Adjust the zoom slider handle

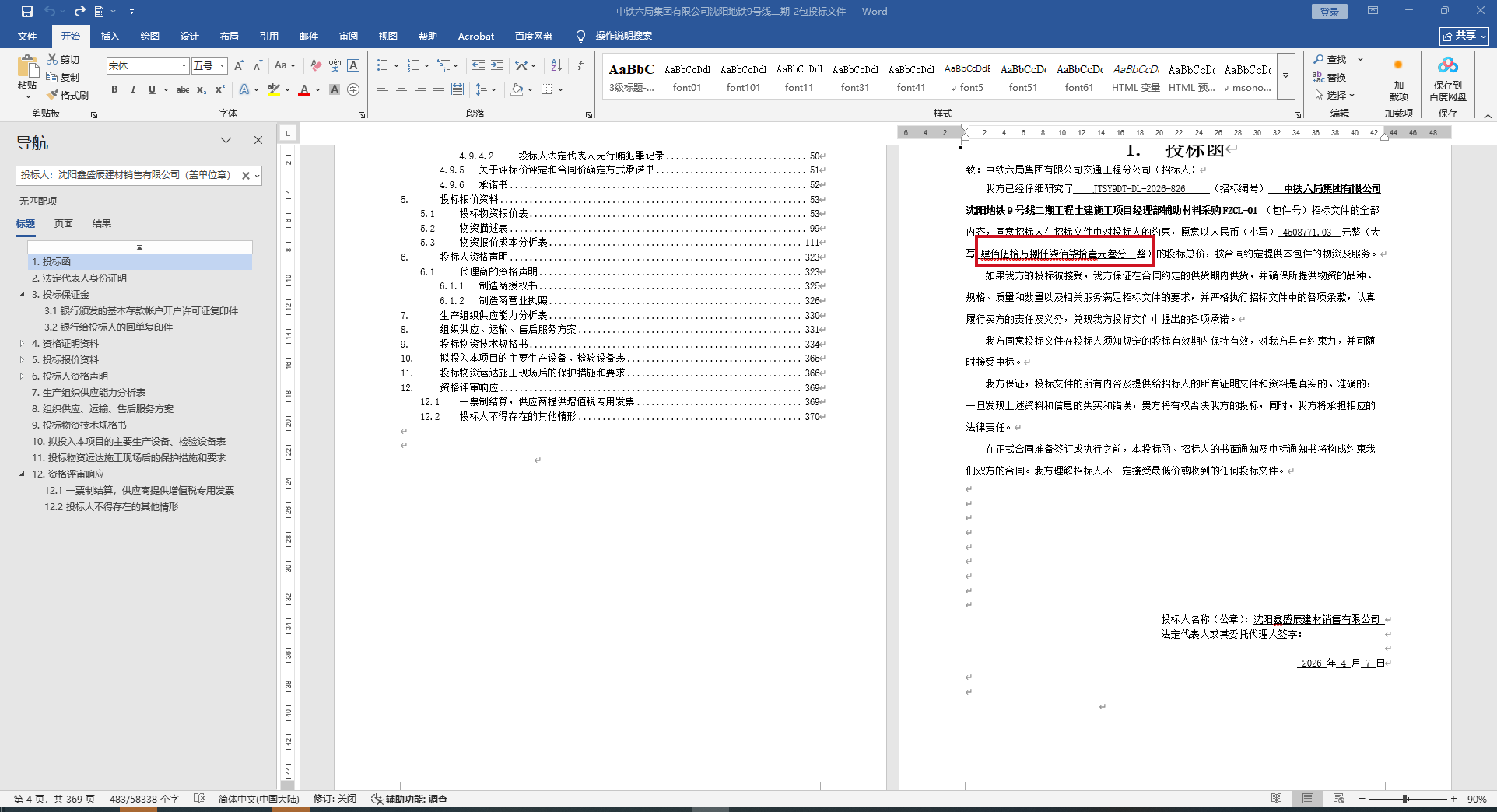(x=1405, y=799)
